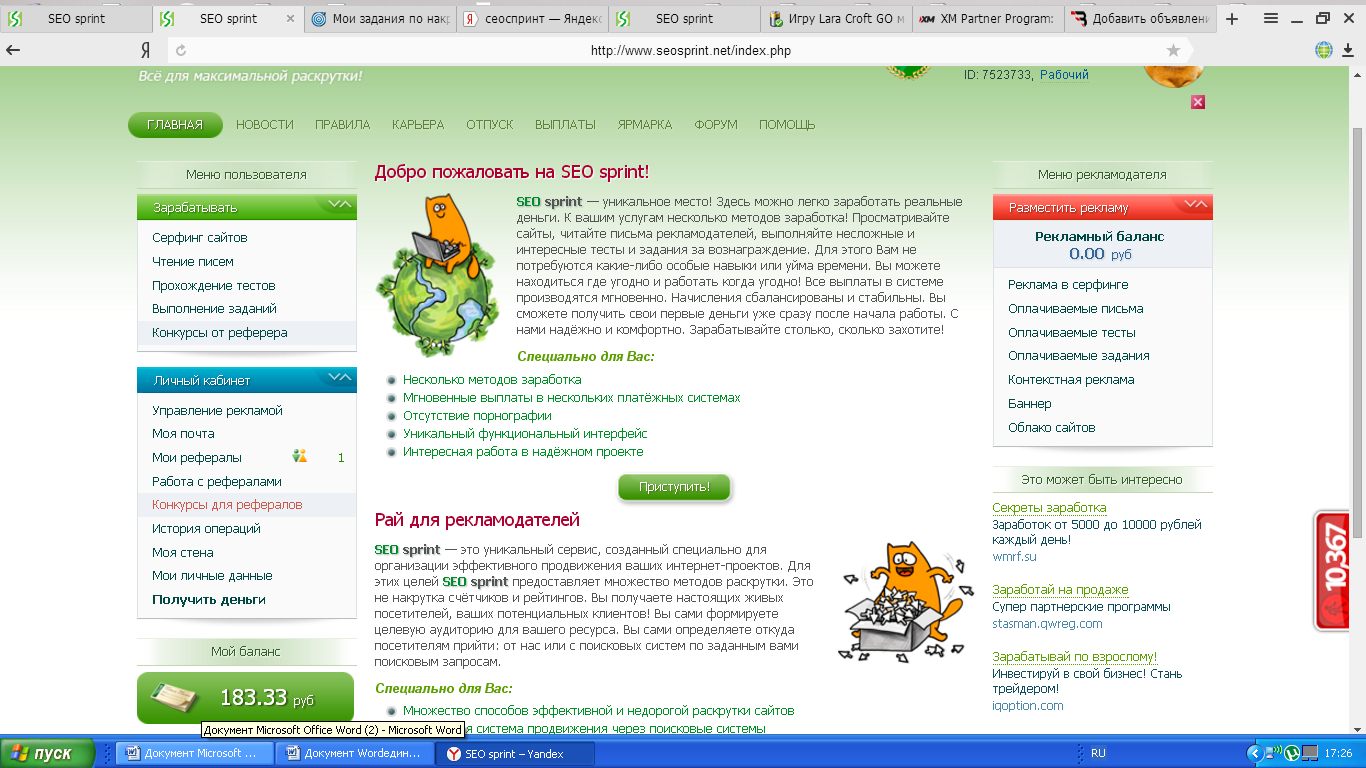Open the НОВОСТИ navigation item

(265, 125)
